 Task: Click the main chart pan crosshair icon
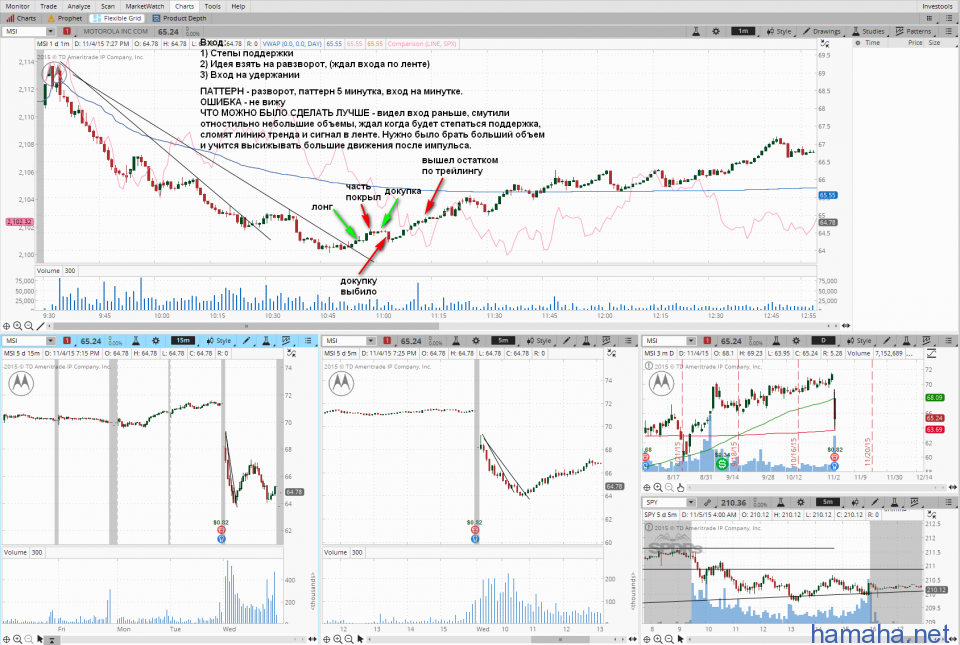(7, 326)
